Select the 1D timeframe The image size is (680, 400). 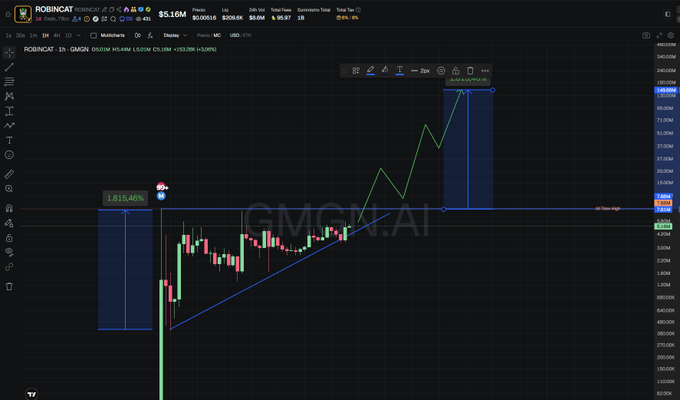[68, 36]
